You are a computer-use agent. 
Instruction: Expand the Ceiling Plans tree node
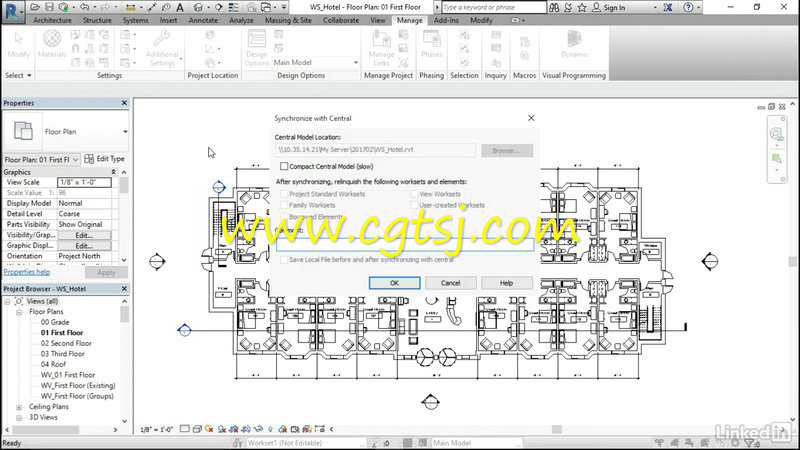pos(19,407)
